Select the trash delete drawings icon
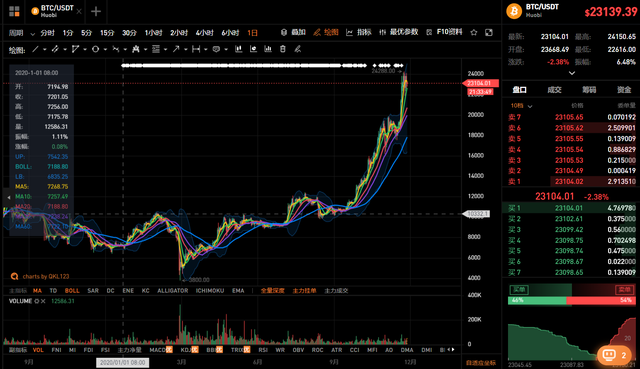640x369 pixels. click(x=283, y=49)
